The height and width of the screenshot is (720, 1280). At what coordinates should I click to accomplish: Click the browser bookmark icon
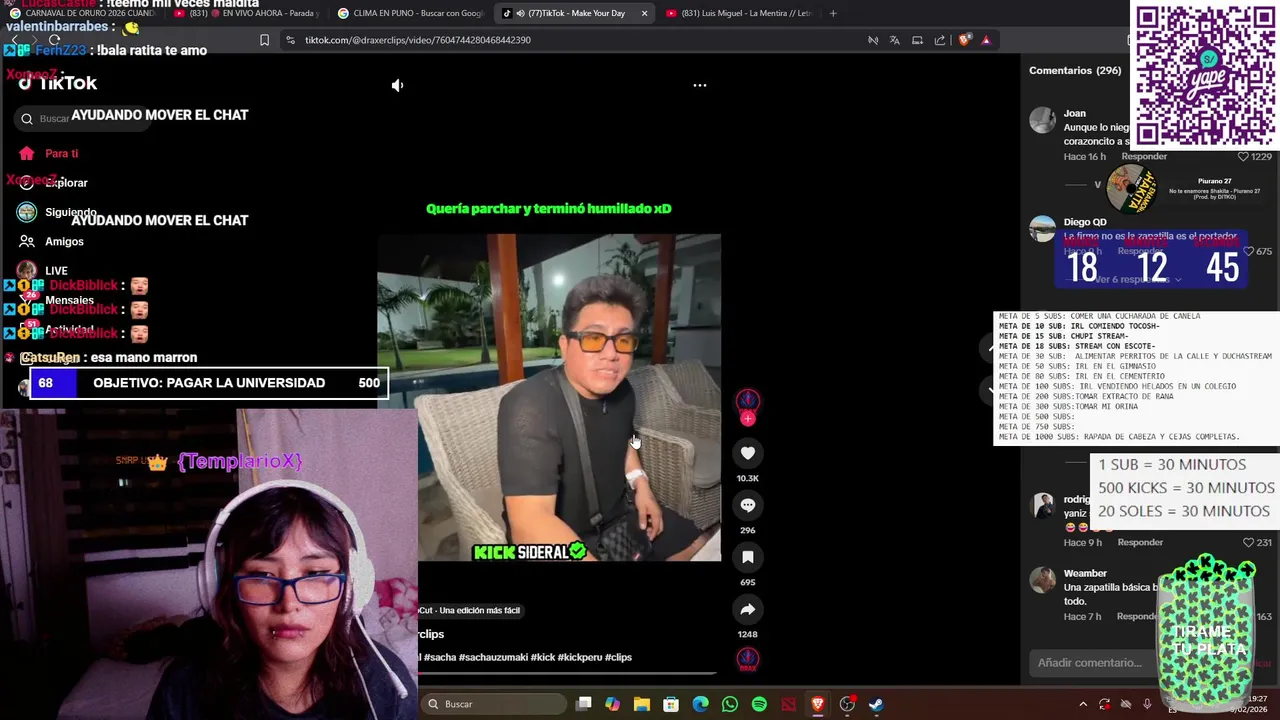264,40
